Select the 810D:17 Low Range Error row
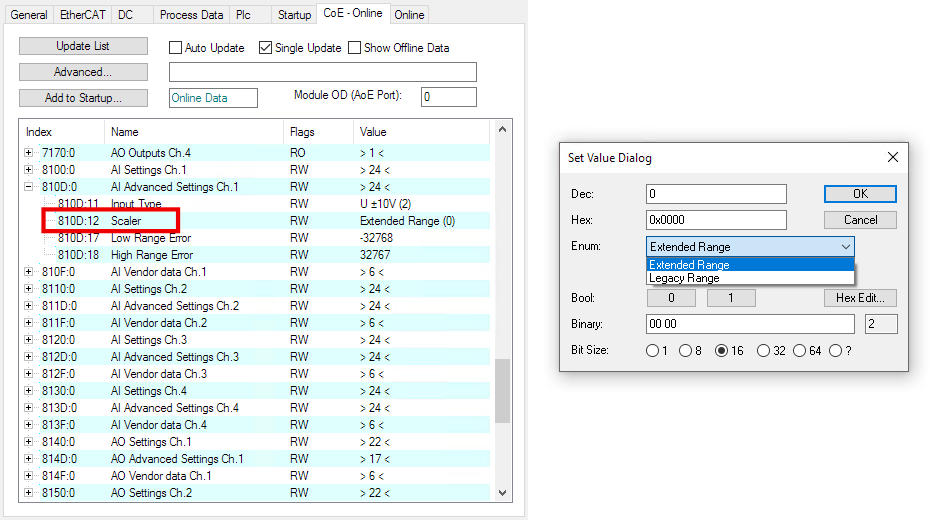Screen dimensions: 930x520 pyautogui.click(x=255, y=238)
